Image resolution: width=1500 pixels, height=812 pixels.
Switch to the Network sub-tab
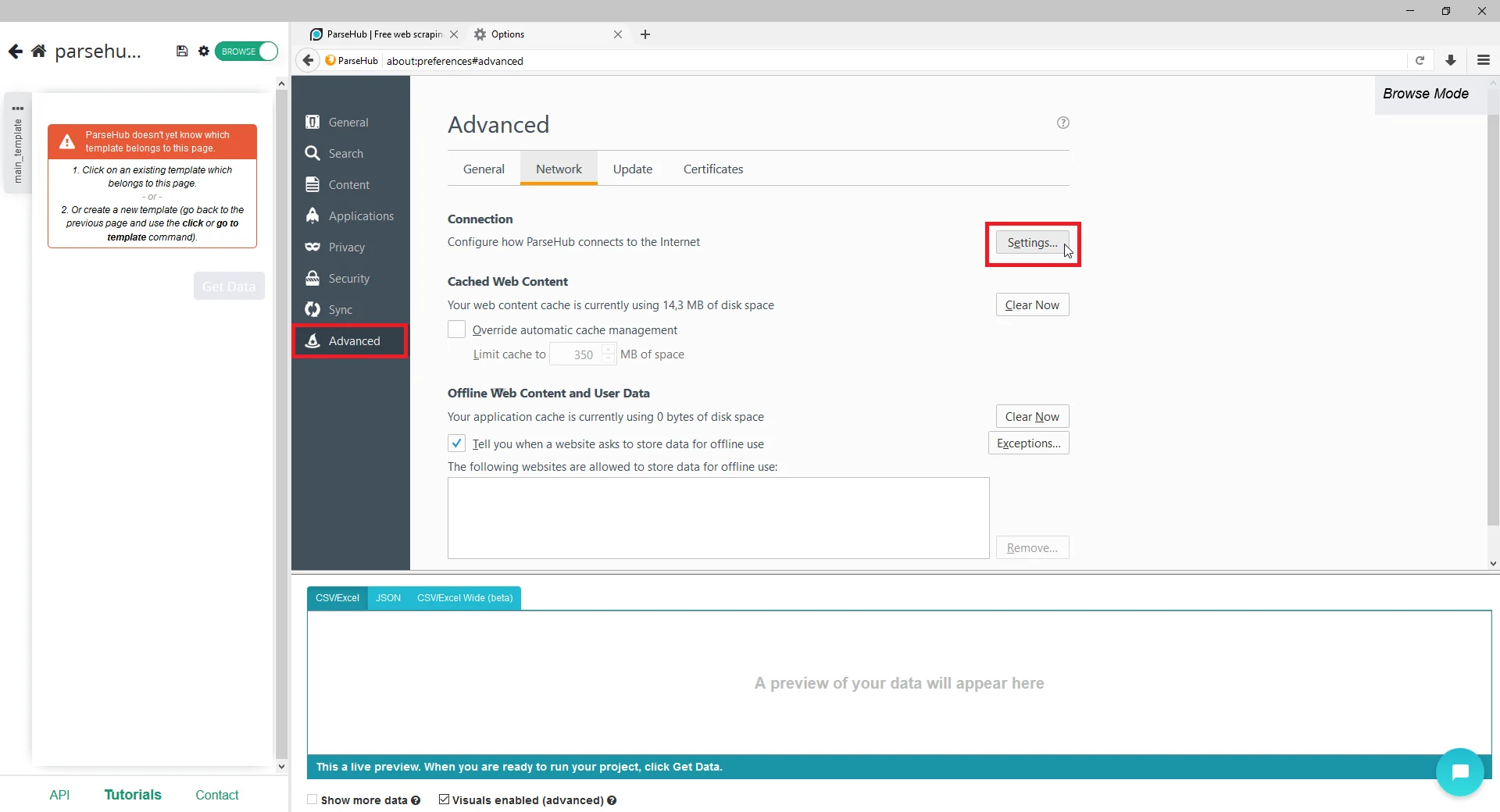coord(559,169)
